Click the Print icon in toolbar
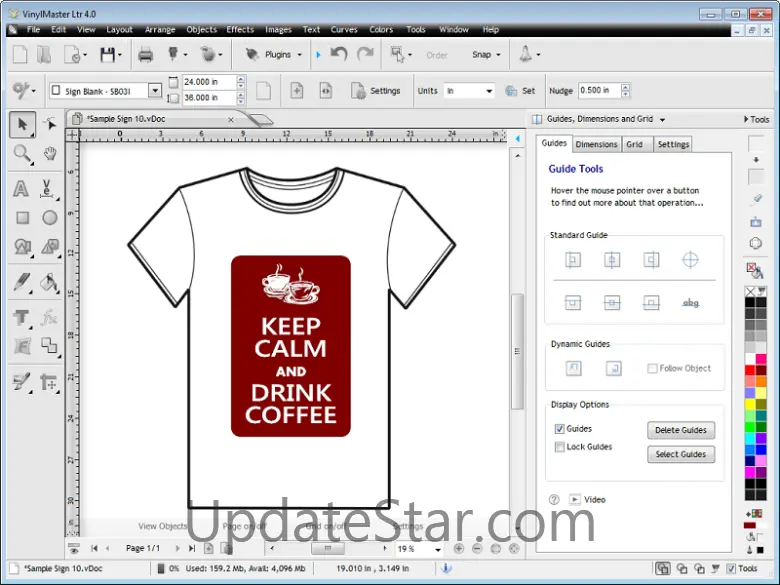The width and height of the screenshot is (780, 585). click(145, 54)
